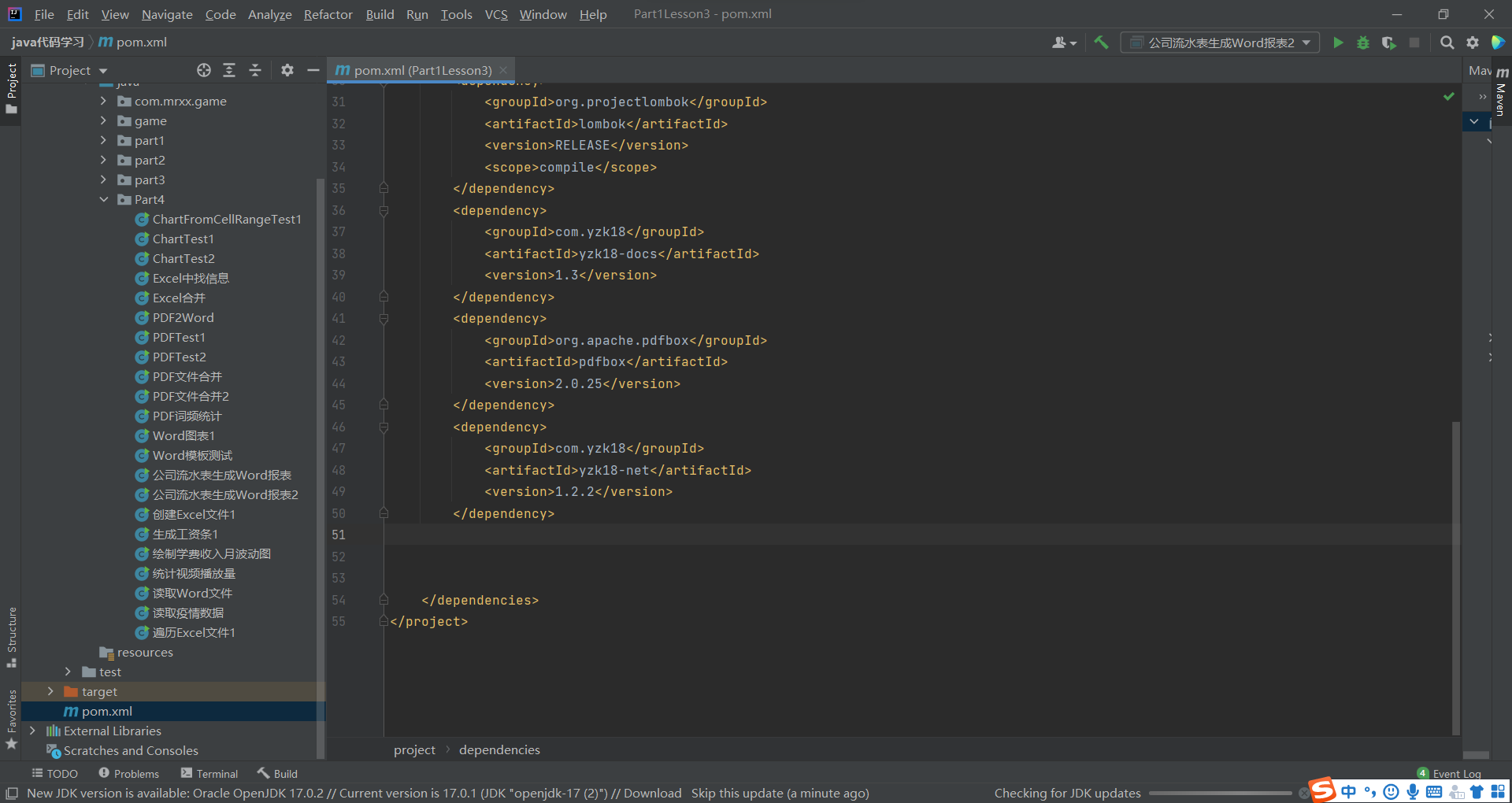Select the dependencies breadcrumb
The width and height of the screenshot is (1512, 803).
[499, 749]
